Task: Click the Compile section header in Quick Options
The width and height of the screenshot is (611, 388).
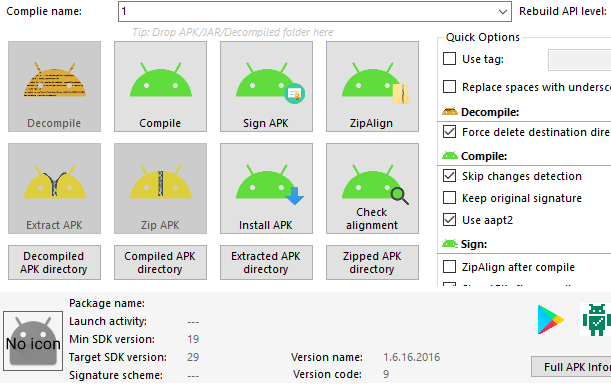Action: 484,156
